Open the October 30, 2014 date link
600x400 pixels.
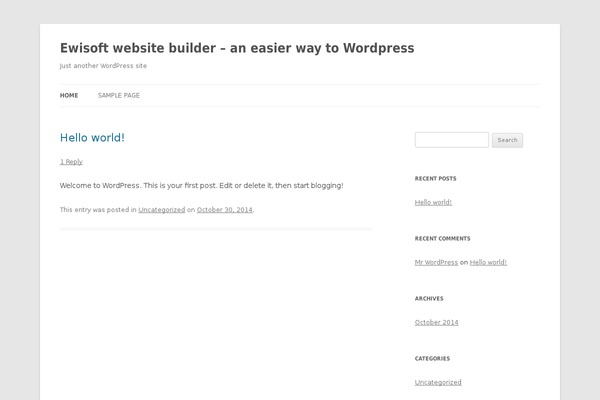pos(225,210)
